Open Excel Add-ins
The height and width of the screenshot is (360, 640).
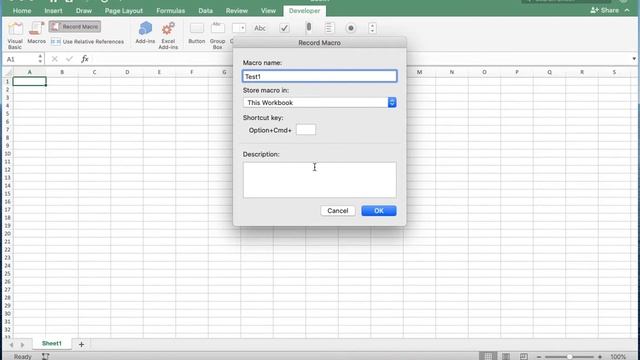pos(168,36)
